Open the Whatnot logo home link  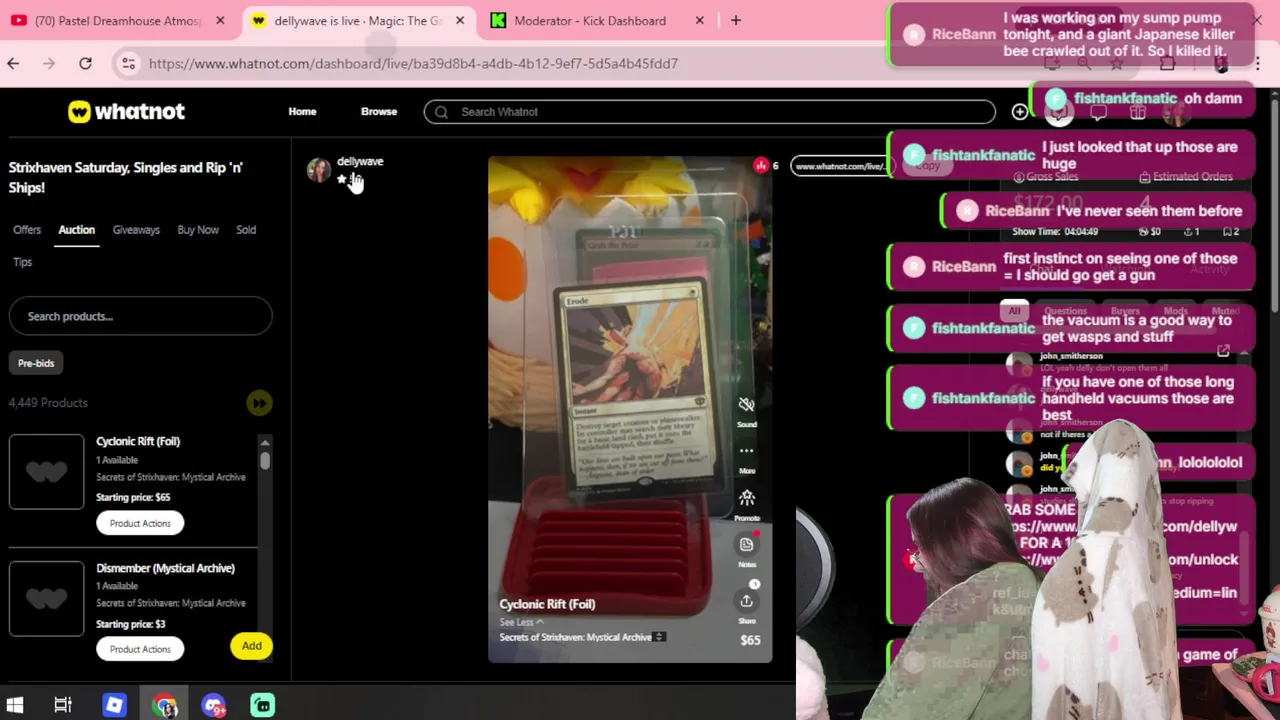tap(126, 112)
